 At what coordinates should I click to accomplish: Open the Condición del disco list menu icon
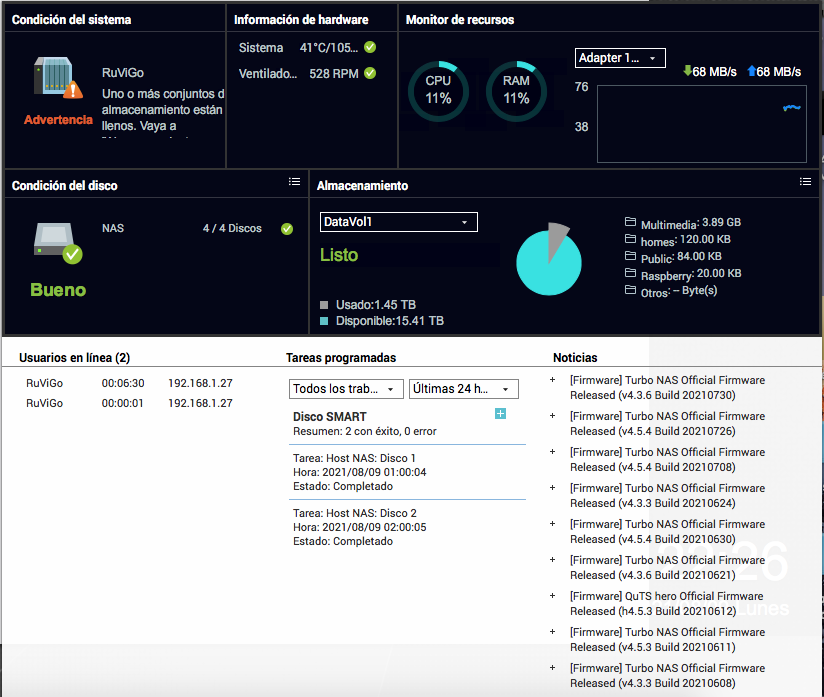pos(294,182)
